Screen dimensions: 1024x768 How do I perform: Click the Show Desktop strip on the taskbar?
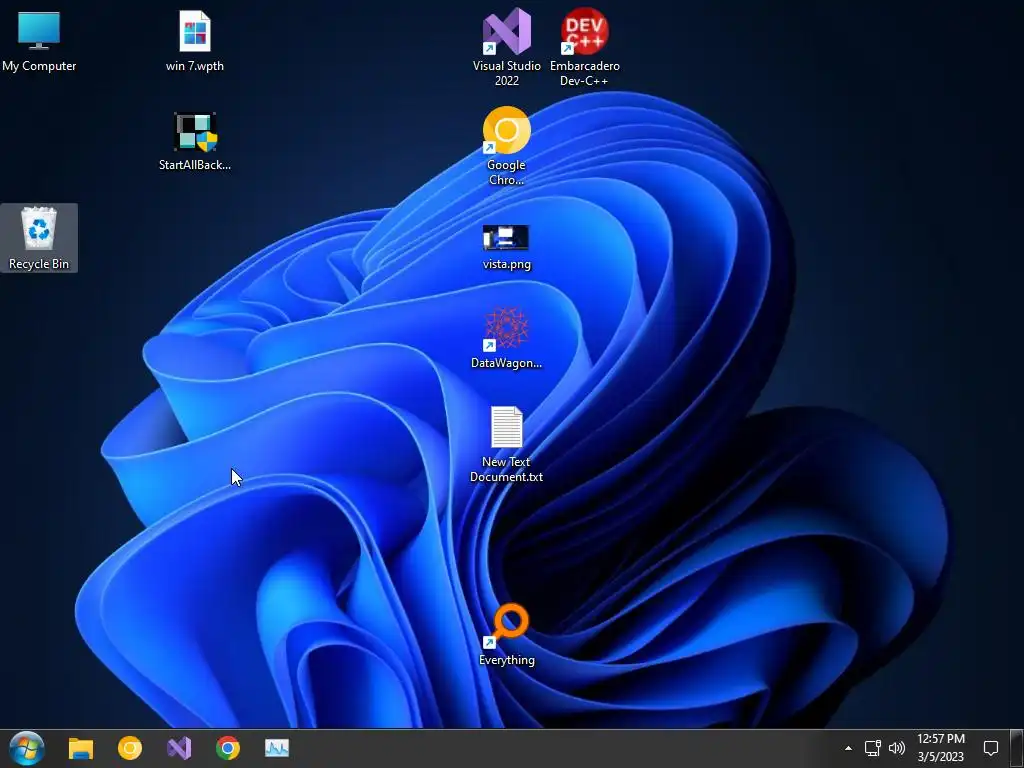(x=1017, y=748)
